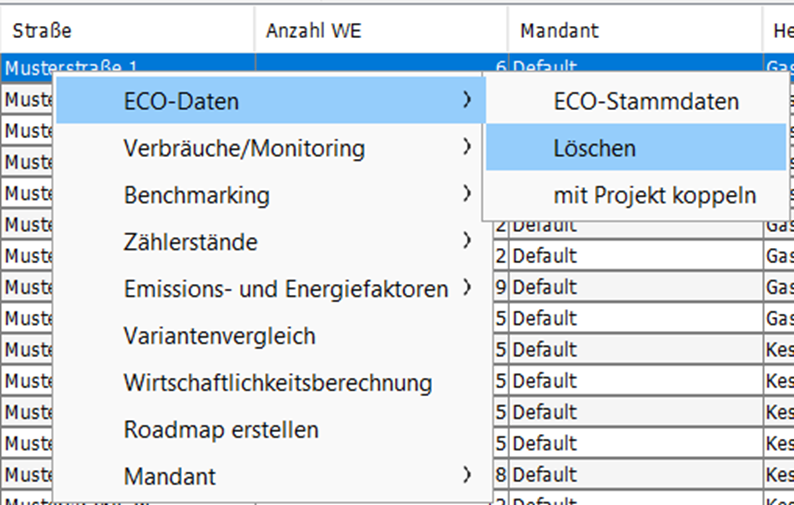Open Verbräuche/Monitoring menu entry
794x505 pixels.
244,148
